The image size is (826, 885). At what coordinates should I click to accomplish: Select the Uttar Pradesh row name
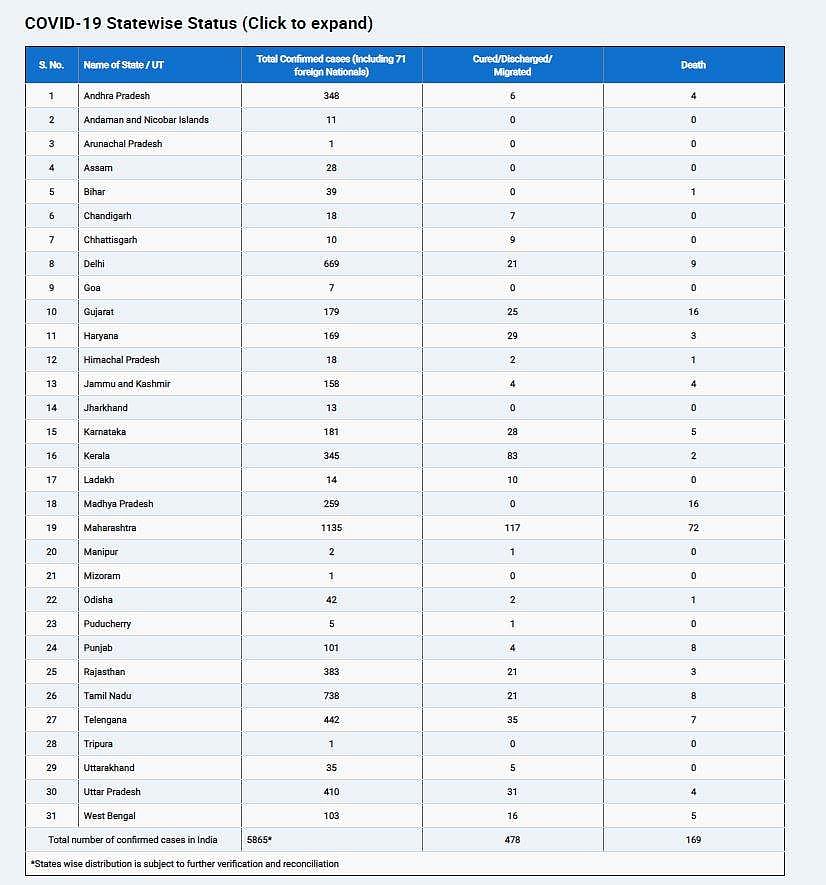[112, 792]
